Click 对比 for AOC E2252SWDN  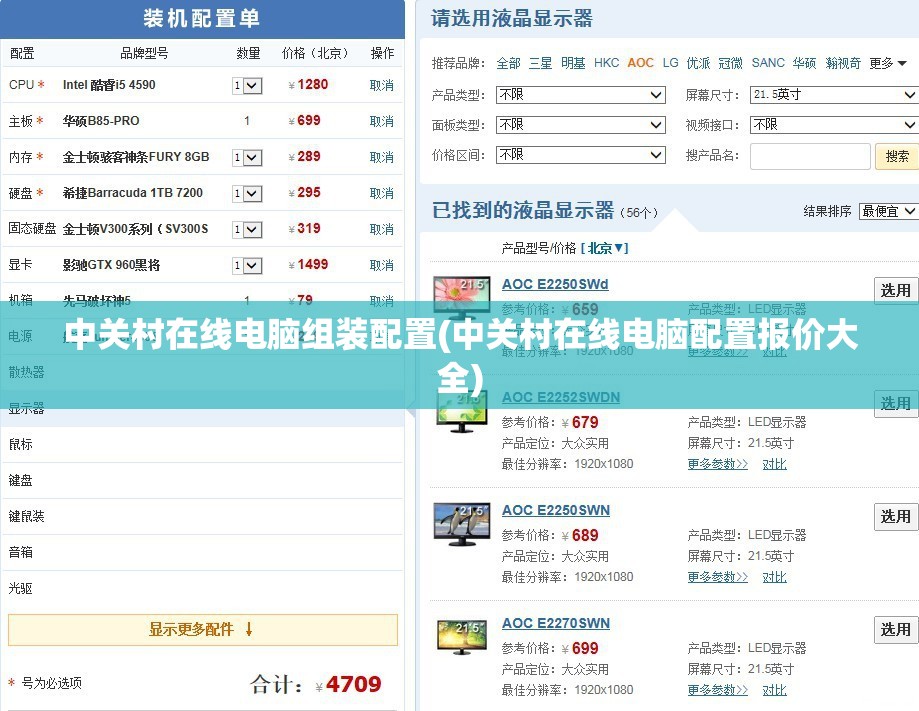[774, 464]
